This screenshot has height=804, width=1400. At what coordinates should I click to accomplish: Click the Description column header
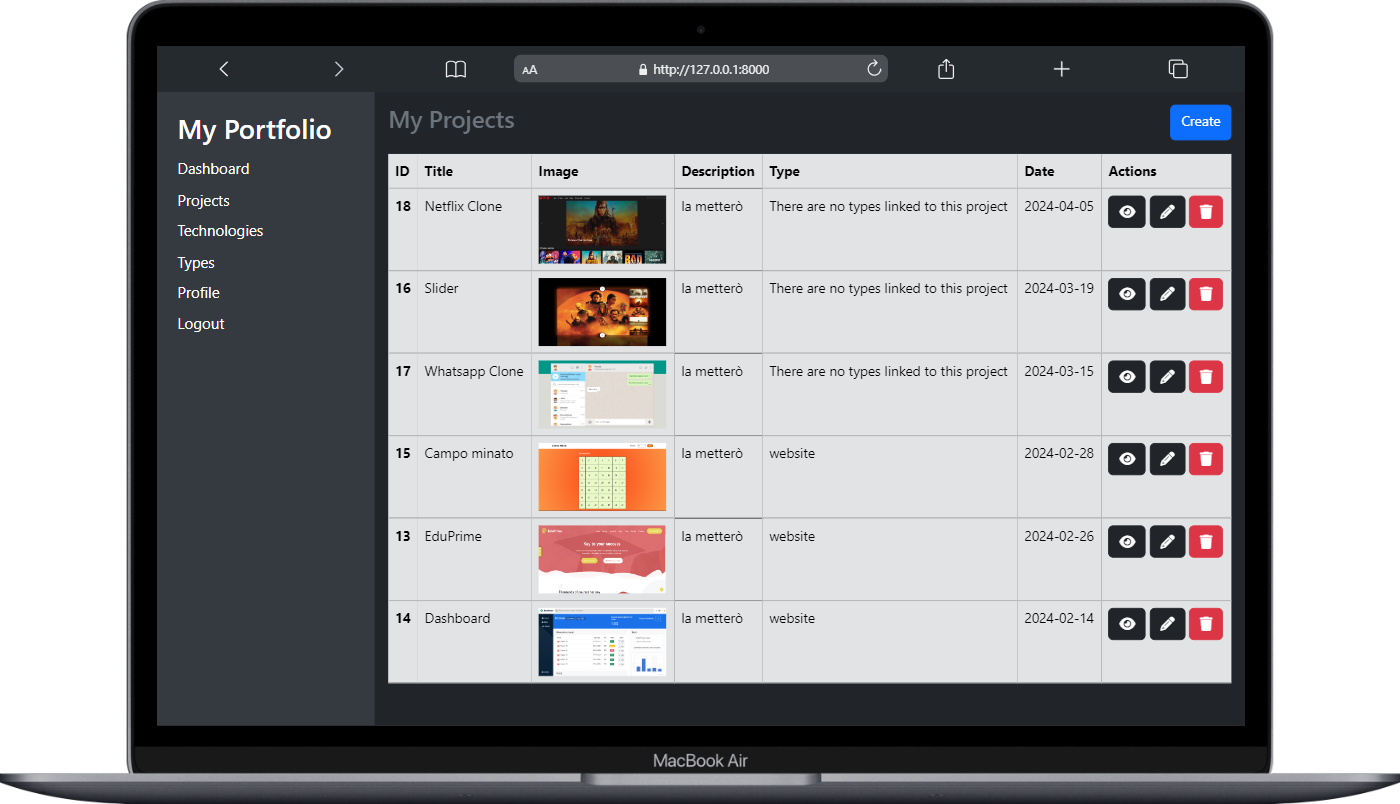pos(718,171)
